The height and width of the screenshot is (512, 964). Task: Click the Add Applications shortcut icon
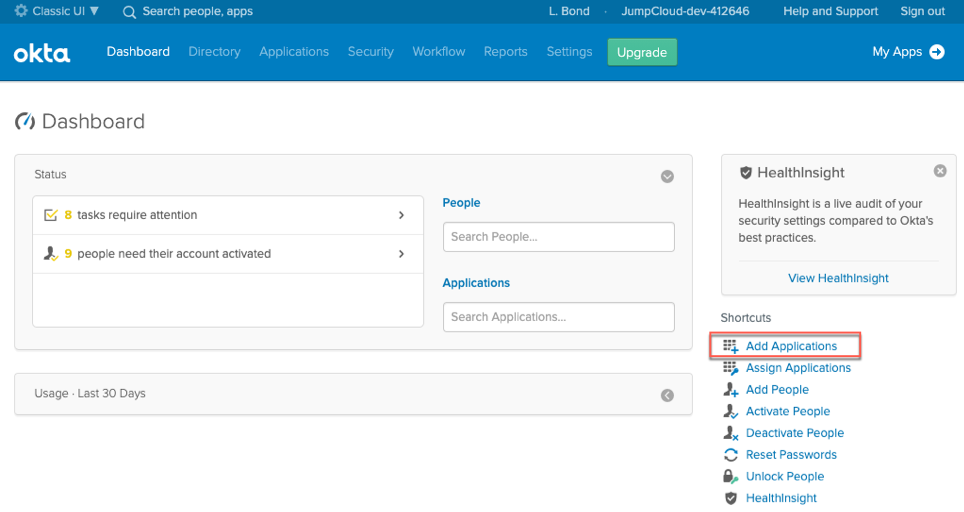(x=730, y=346)
